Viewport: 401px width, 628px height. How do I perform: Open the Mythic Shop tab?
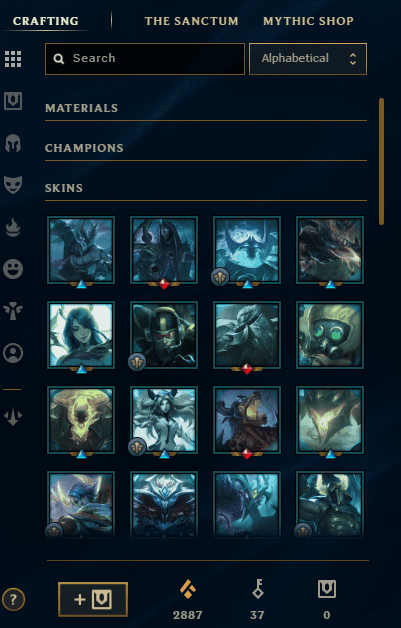(x=308, y=21)
